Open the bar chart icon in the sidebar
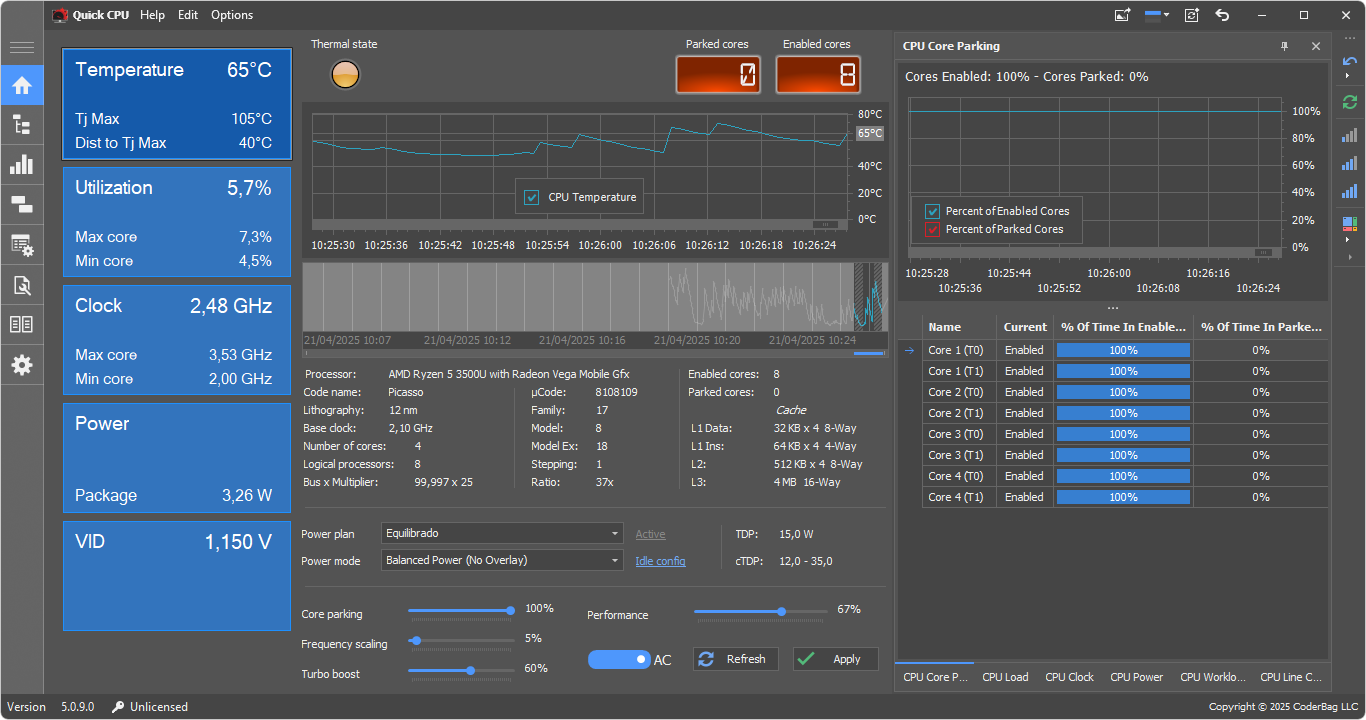 (22, 165)
